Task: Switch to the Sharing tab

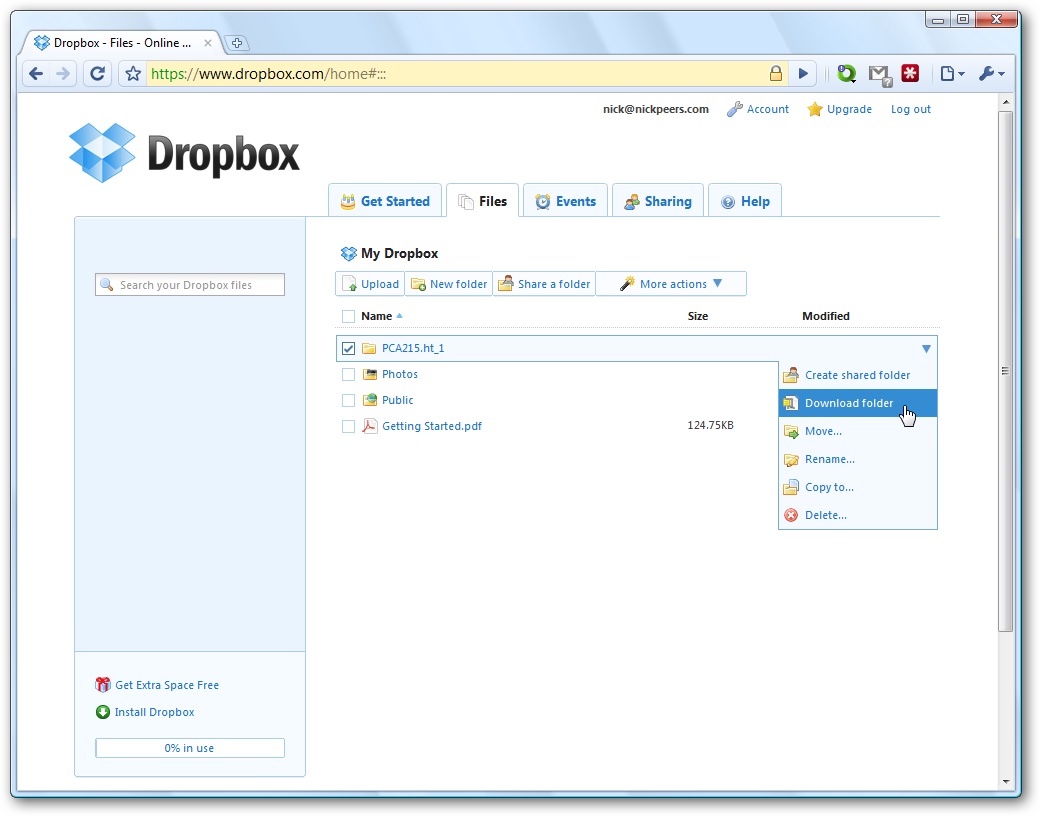Action: point(658,201)
